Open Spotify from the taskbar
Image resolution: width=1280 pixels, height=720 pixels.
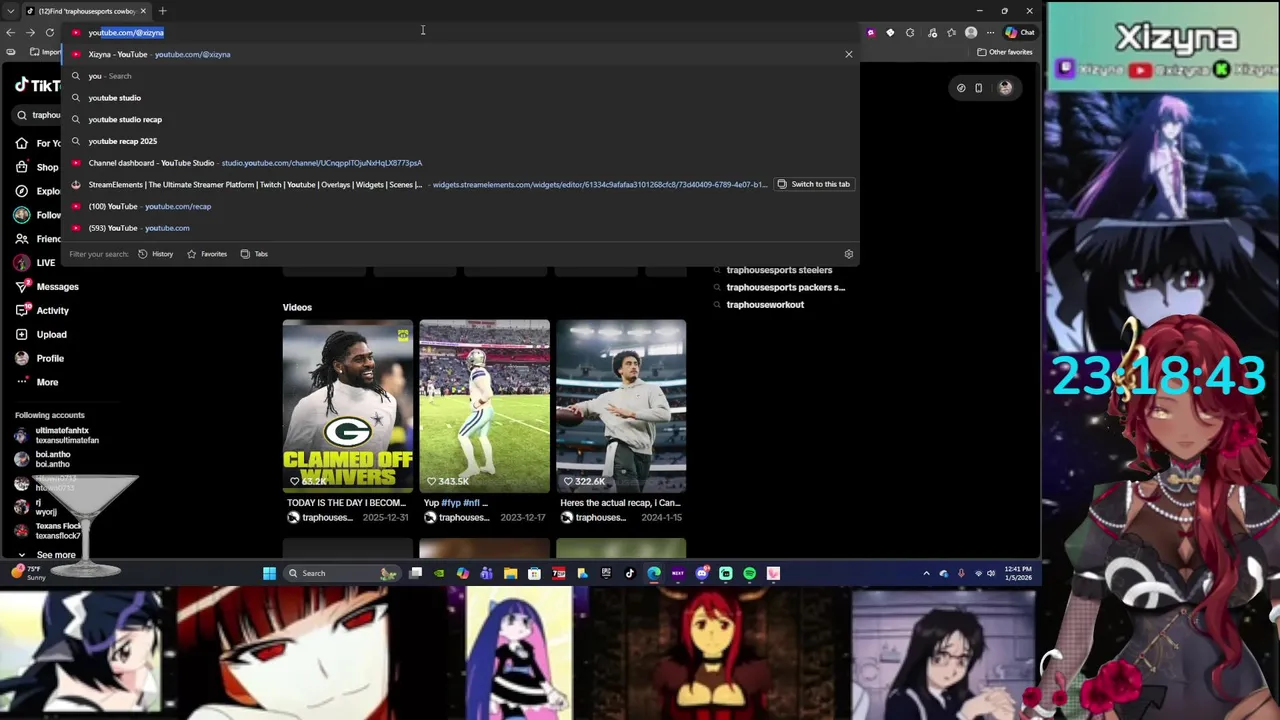[749, 573]
